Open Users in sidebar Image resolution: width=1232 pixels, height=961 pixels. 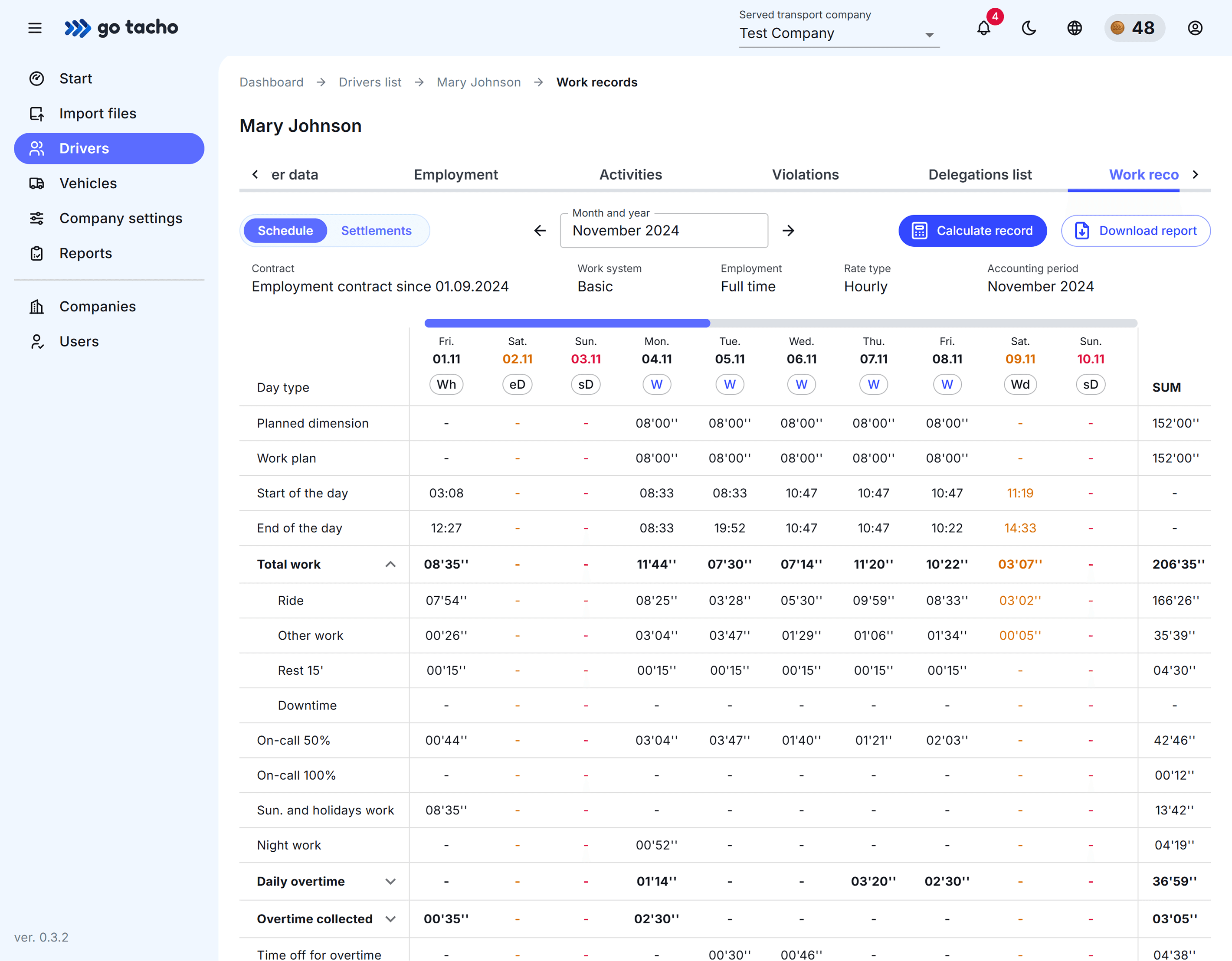[109, 341]
